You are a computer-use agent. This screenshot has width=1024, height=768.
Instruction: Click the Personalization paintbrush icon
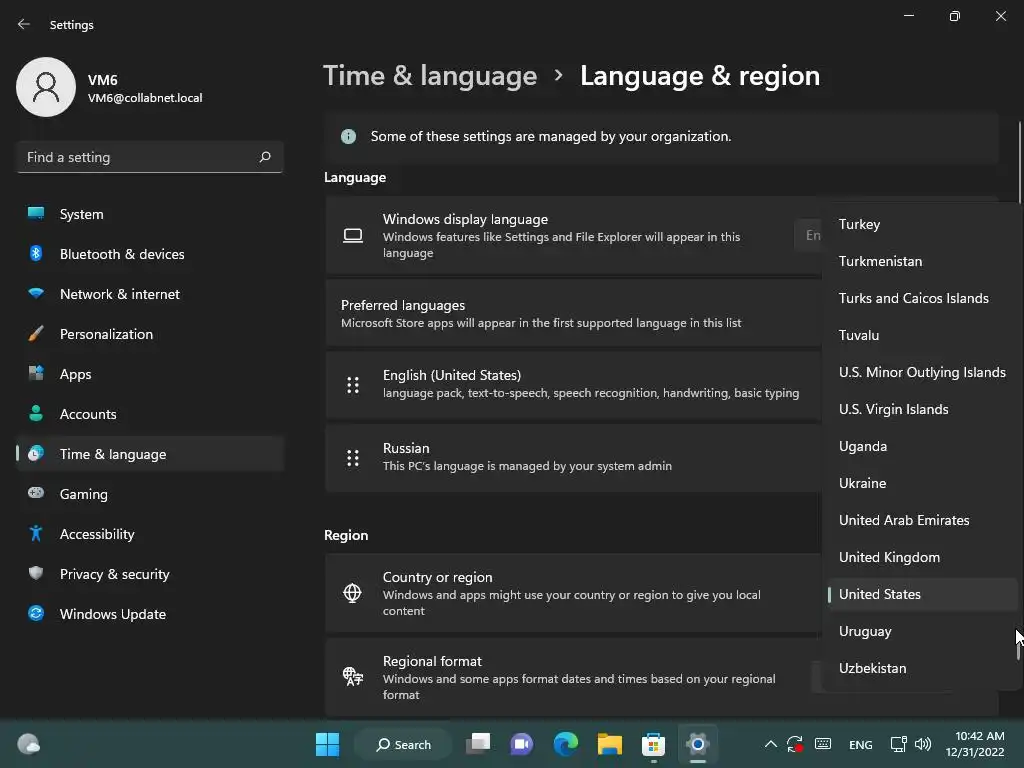coord(36,334)
